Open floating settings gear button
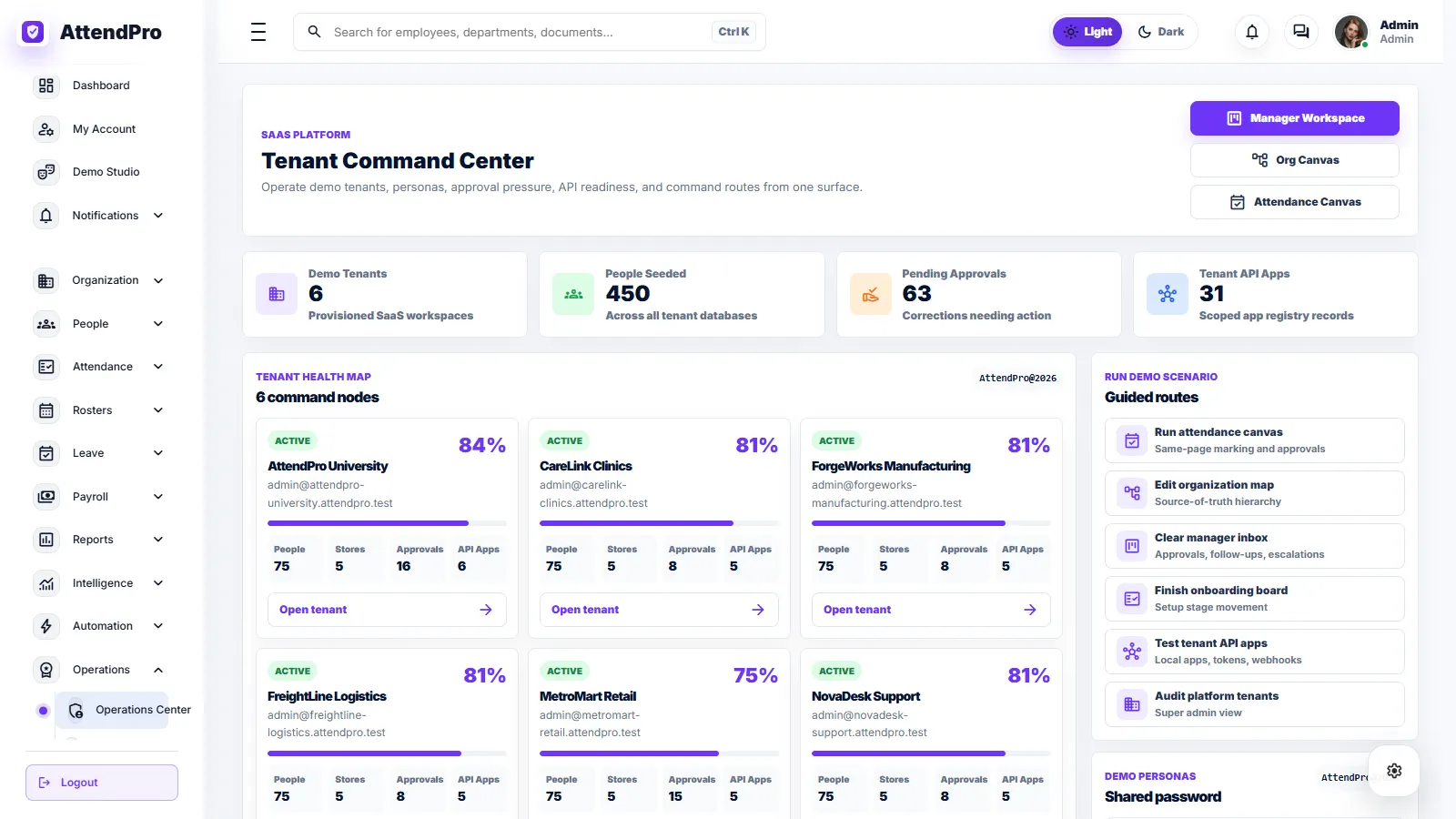This screenshot has height=819, width=1456. tap(1394, 771)
